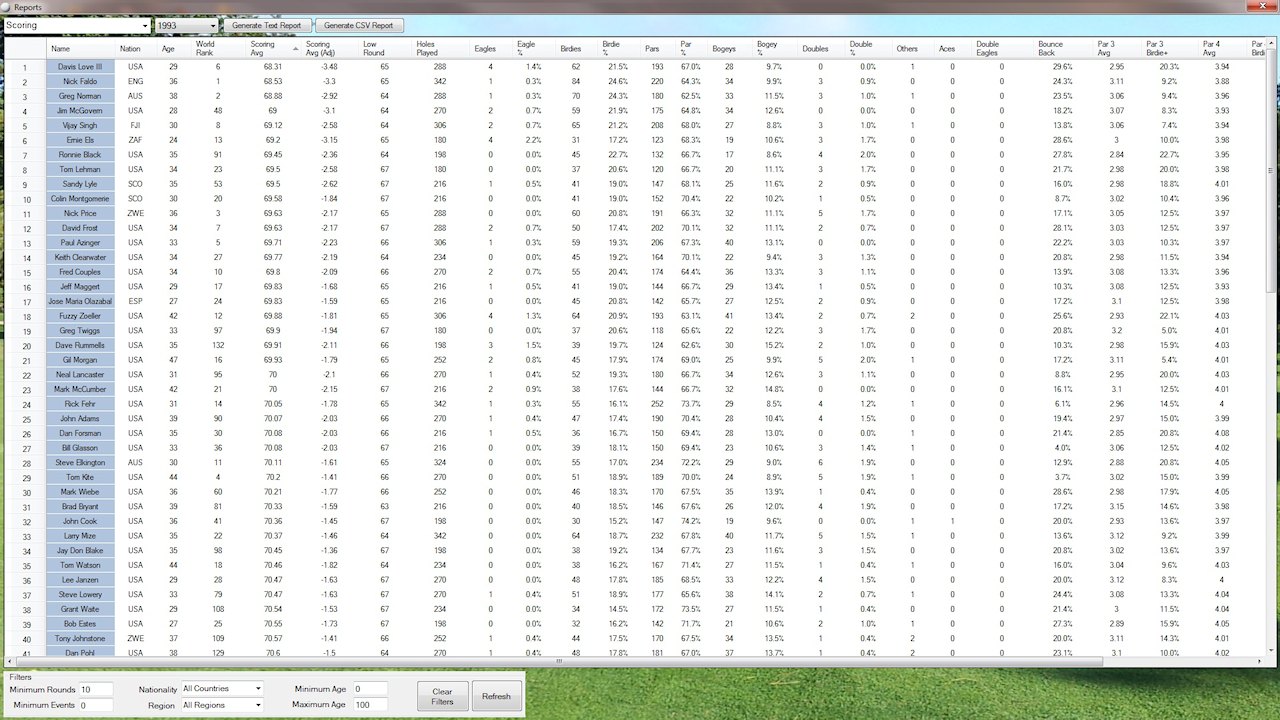
Task: Sort by the Doubles column header
Action: click(821, 48)
